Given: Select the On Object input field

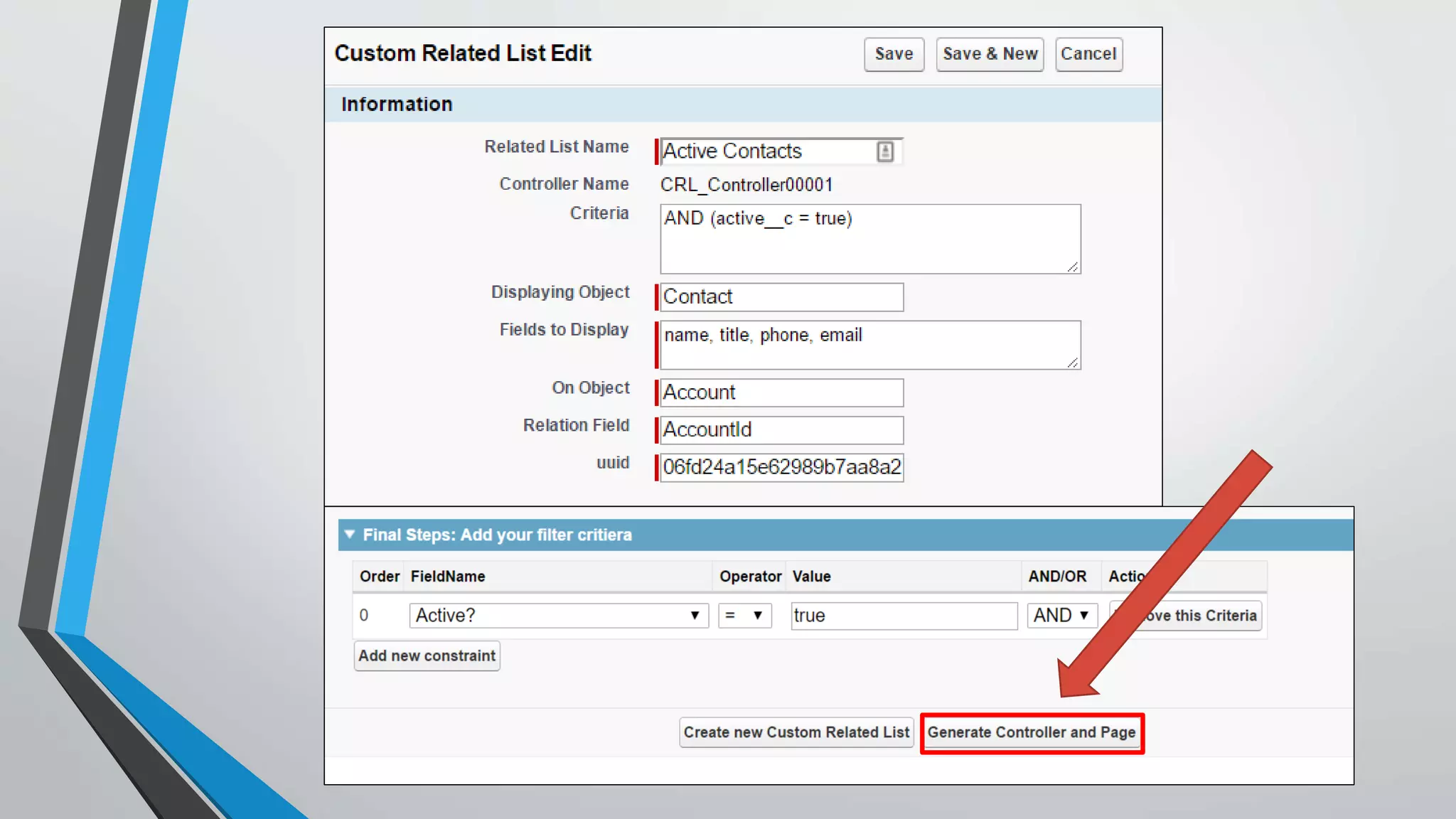Looking at the screenshot, I should (781, 392).
